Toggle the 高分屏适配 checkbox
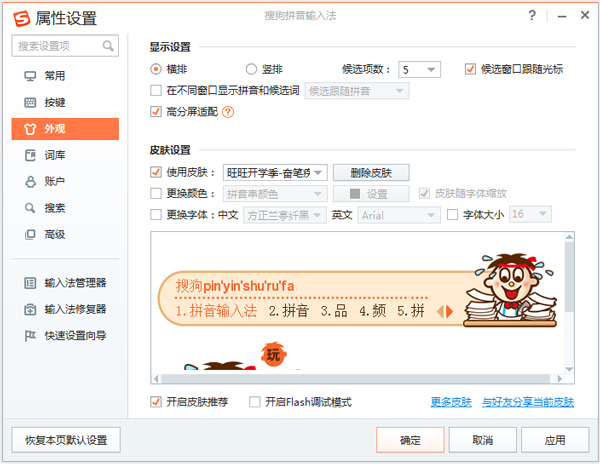The height and width of the screenshot is (464, 600). pyautogui.click(x=156, y=112)
